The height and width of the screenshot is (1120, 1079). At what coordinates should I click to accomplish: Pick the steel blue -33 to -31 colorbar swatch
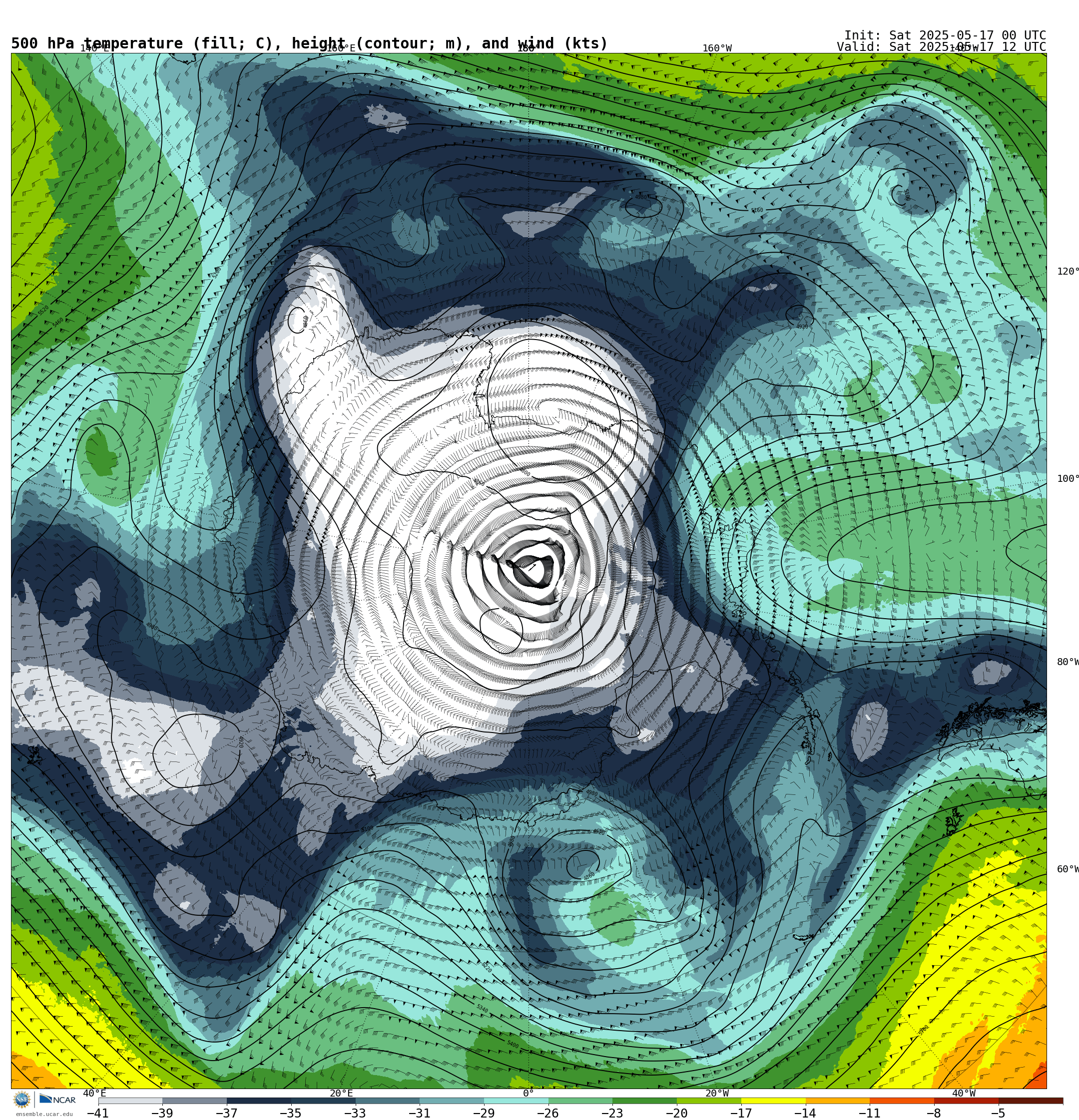click(388, 1101)
